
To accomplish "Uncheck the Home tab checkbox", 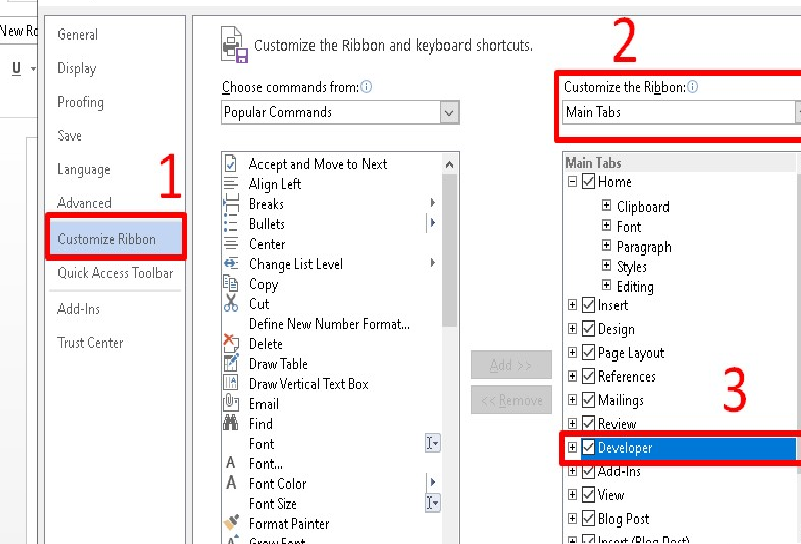I will 588,182.
